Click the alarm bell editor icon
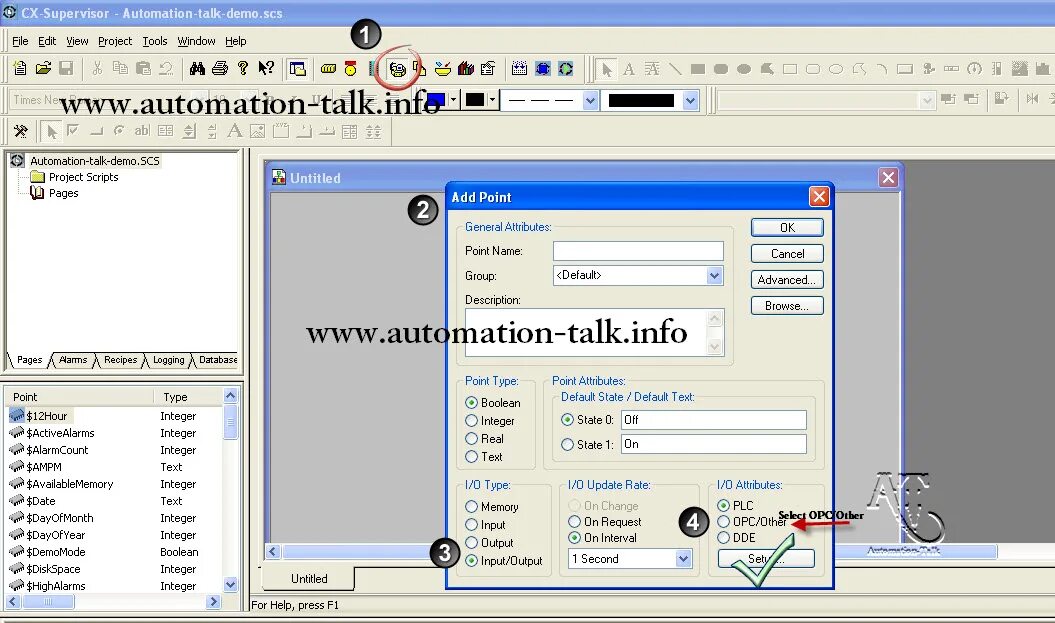Screen dimensions: 1055x623 click(351, 69)
